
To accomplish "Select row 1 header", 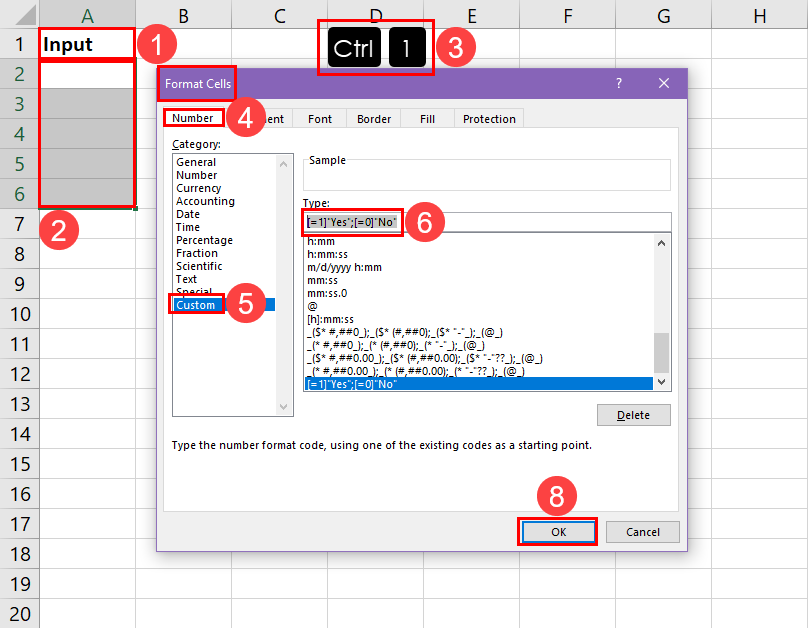I will pos(20,44).
